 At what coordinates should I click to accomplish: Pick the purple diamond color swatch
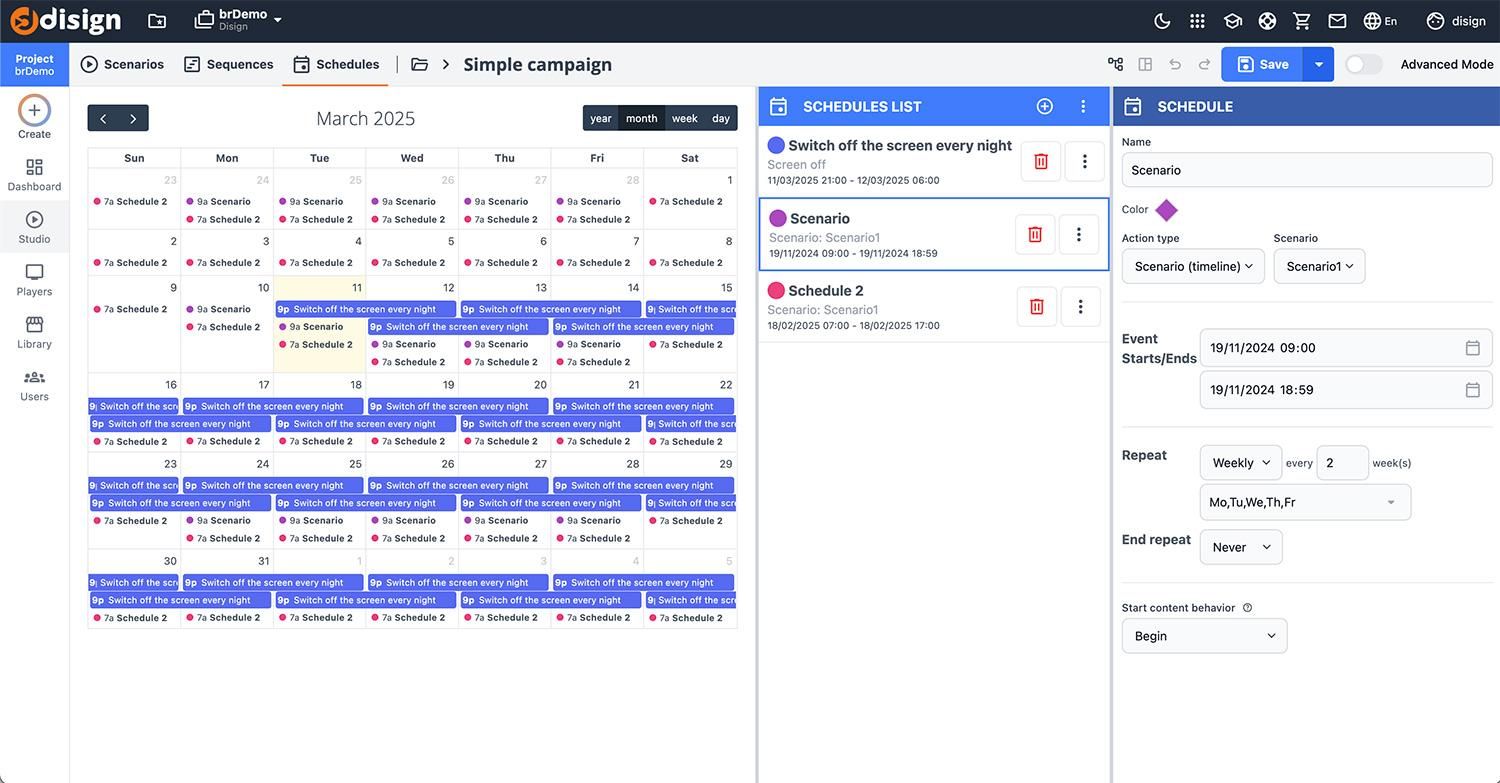[x=1166, y=210]
